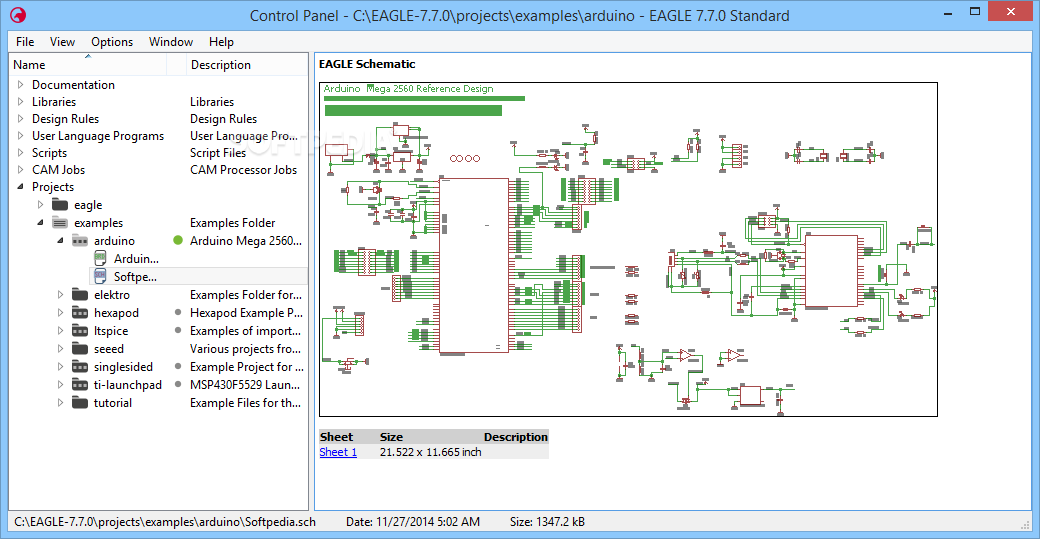This screenshot has width=1040, height=539.
Task: Expand the eagle folder node
Action: [40, 204]
